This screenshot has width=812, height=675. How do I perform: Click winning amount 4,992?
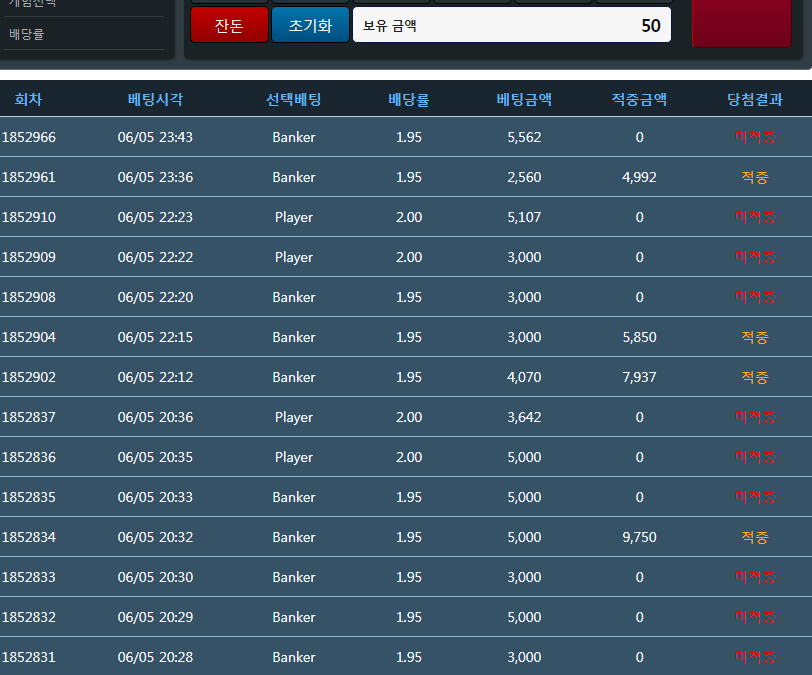(x=639, y=177)
